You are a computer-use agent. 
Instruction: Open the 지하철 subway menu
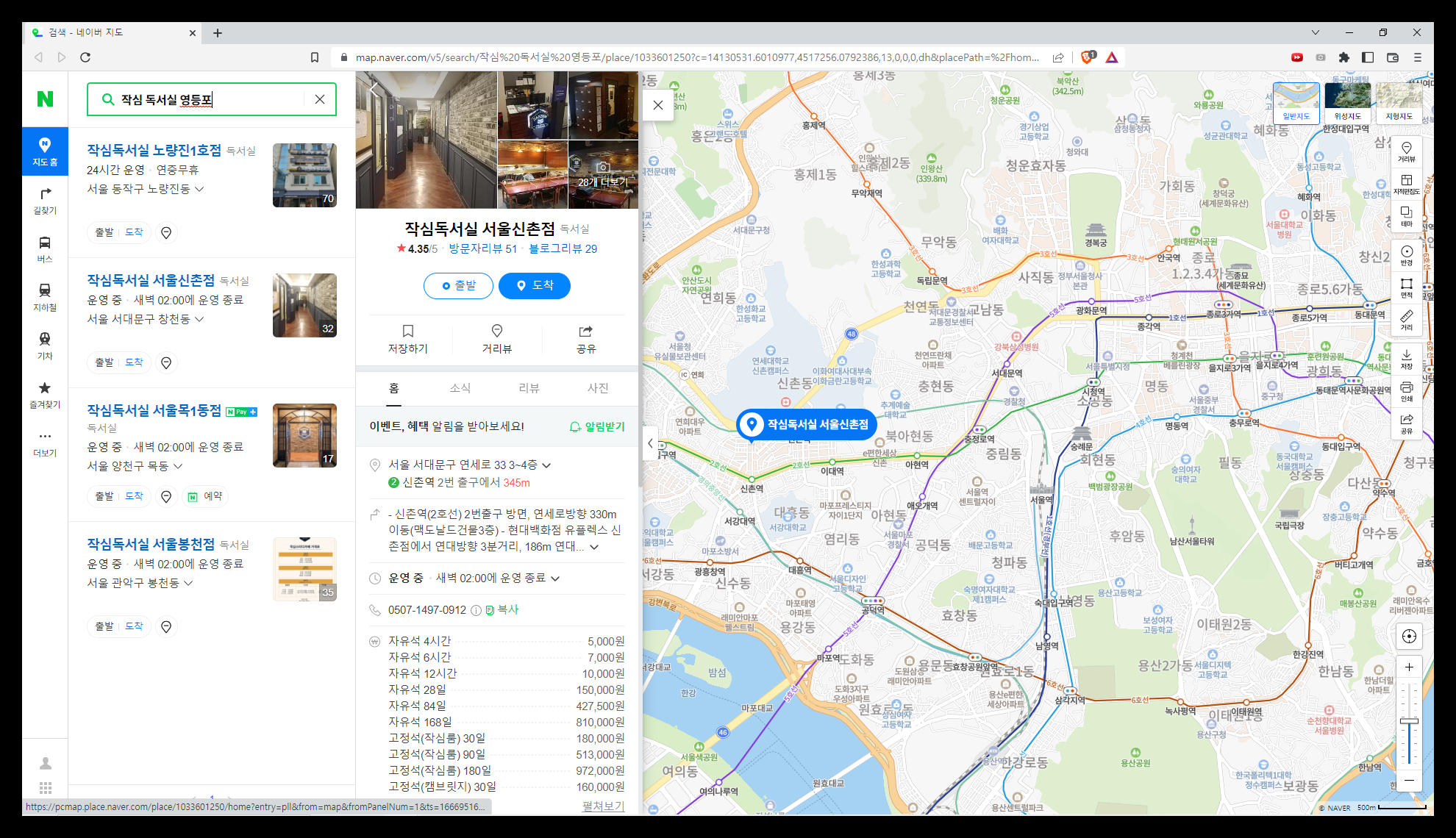[x=45, y=298]
